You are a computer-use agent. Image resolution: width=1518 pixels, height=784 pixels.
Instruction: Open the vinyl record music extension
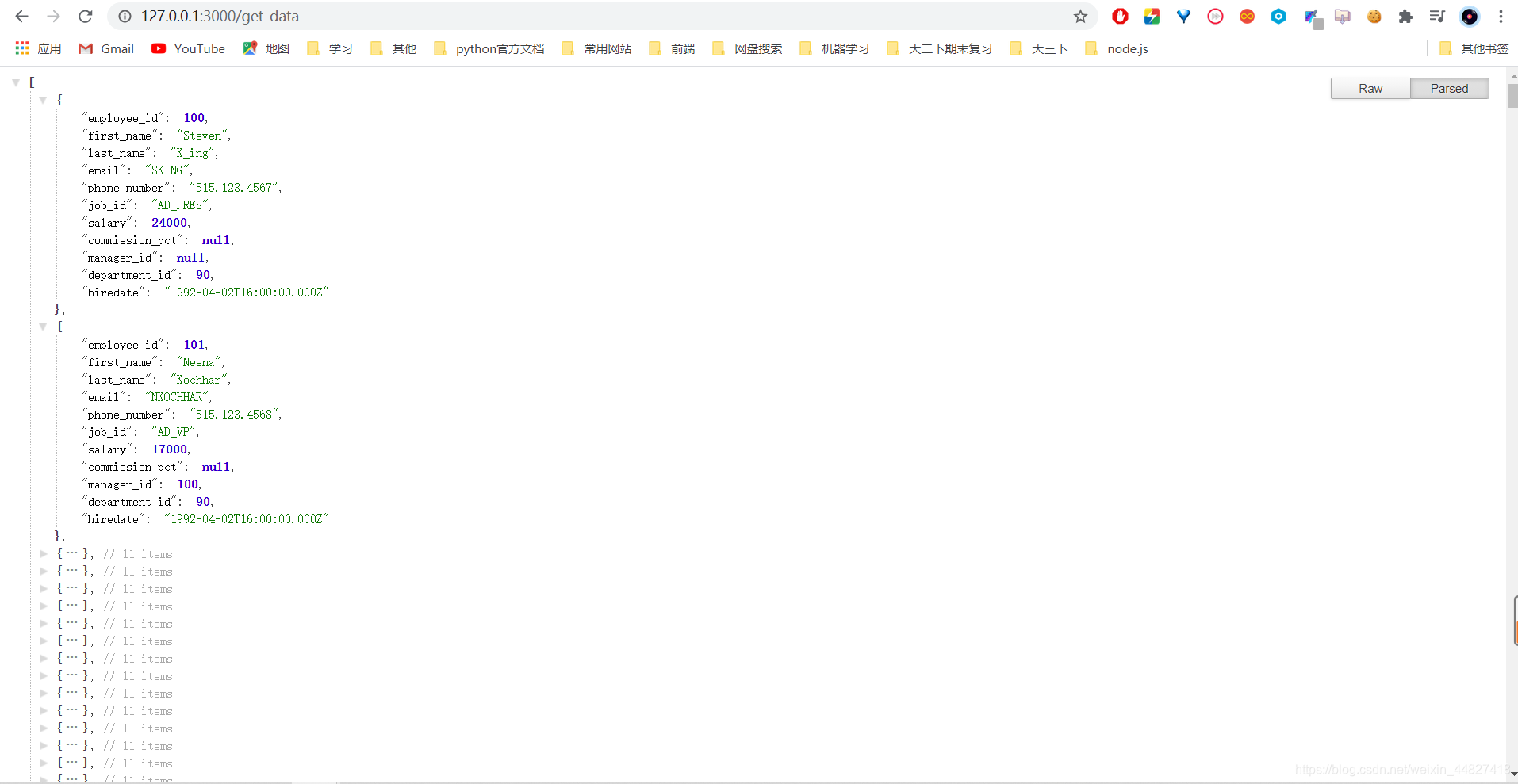[x=1470, y=16]
